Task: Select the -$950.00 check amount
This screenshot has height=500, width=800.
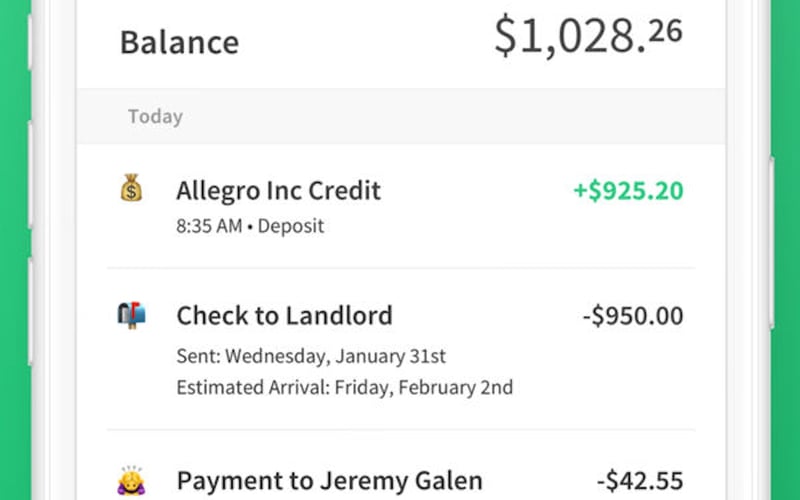Action: [x=632, y=316]
